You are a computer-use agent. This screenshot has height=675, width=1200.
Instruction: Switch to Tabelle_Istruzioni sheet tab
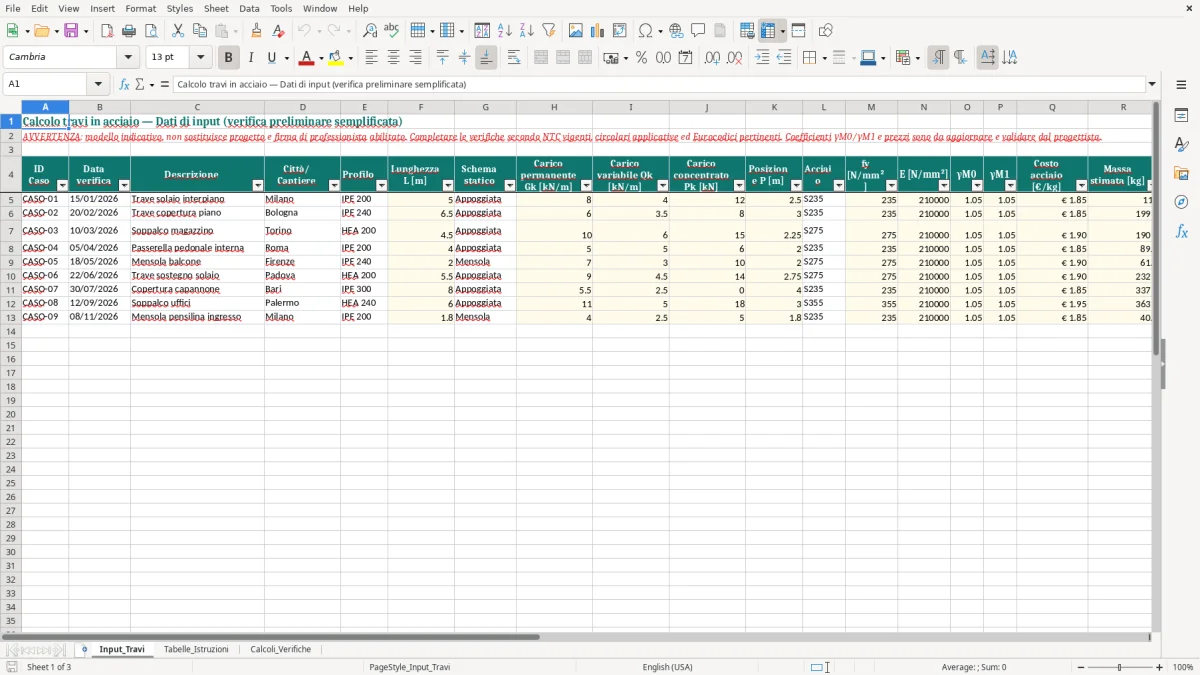coord(196,649)
